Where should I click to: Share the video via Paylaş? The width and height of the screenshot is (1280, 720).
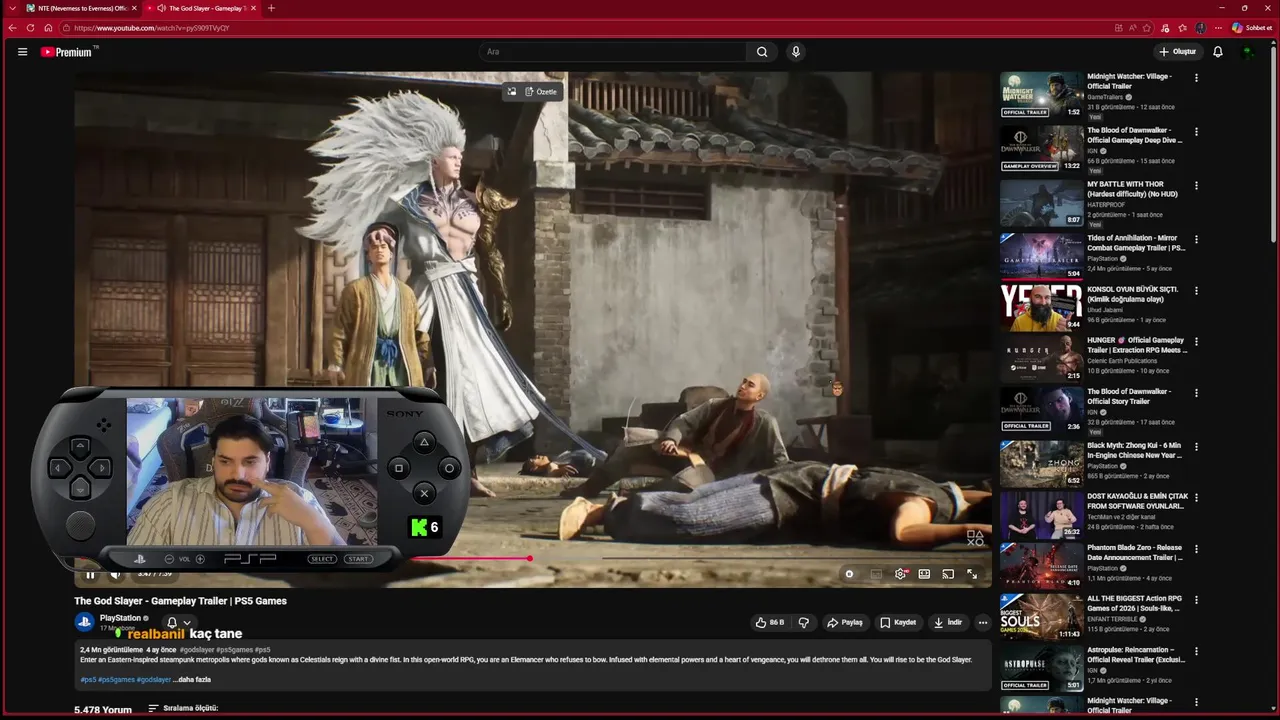(845, 622)
